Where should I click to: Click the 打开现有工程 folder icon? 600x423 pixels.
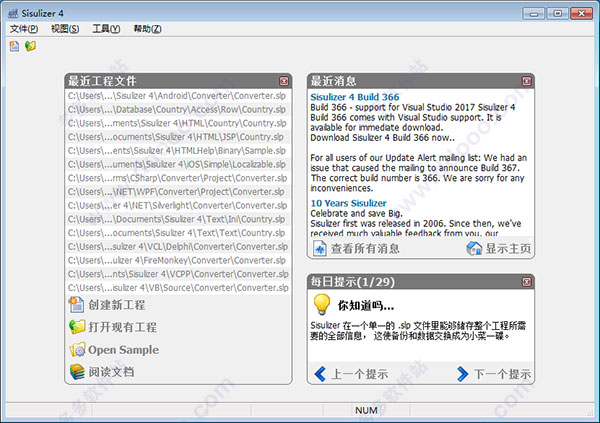(x=77, y=327)
